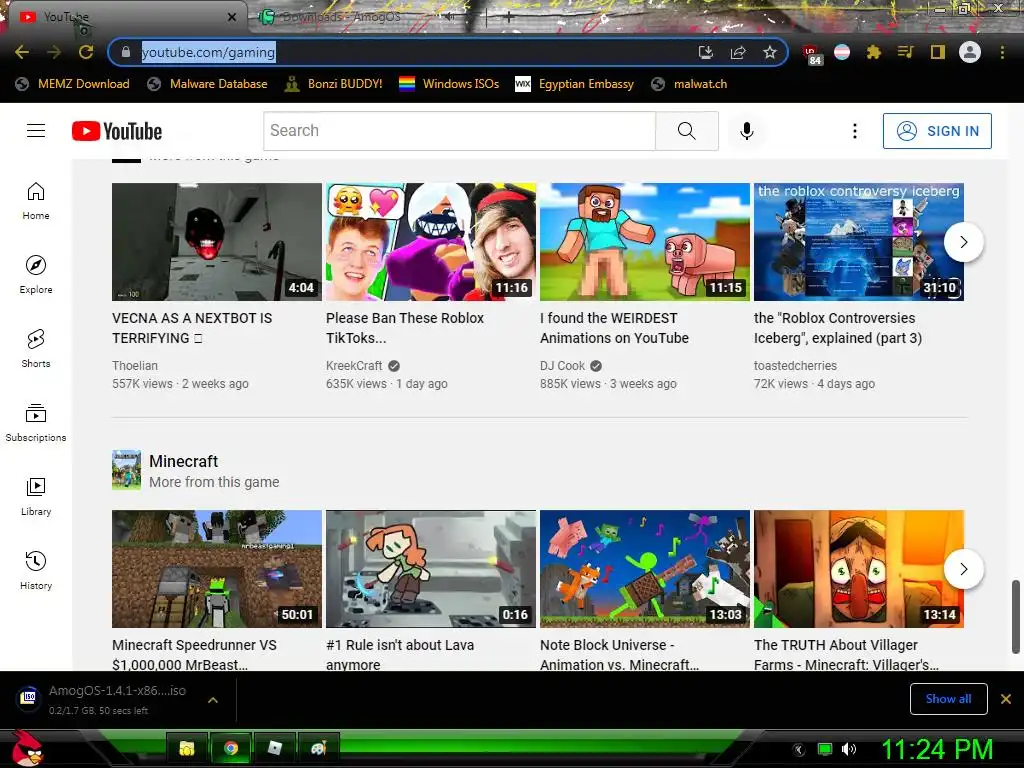The height and width of the screenshot is (768, 1024).
Task: Open the DJ Cook channel link
Action: [562, 366]
